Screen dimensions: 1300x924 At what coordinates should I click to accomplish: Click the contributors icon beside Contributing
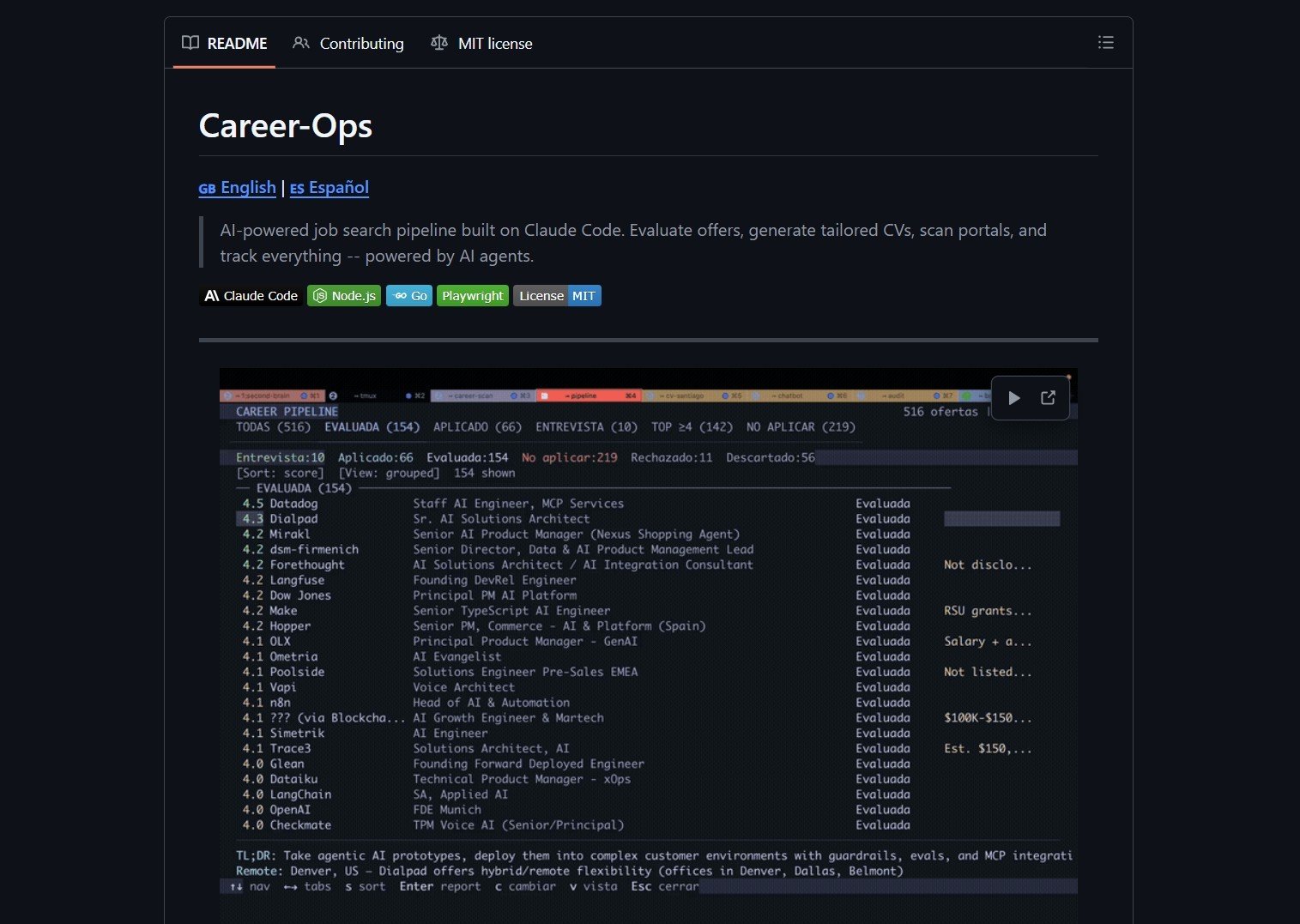[300, 43]
